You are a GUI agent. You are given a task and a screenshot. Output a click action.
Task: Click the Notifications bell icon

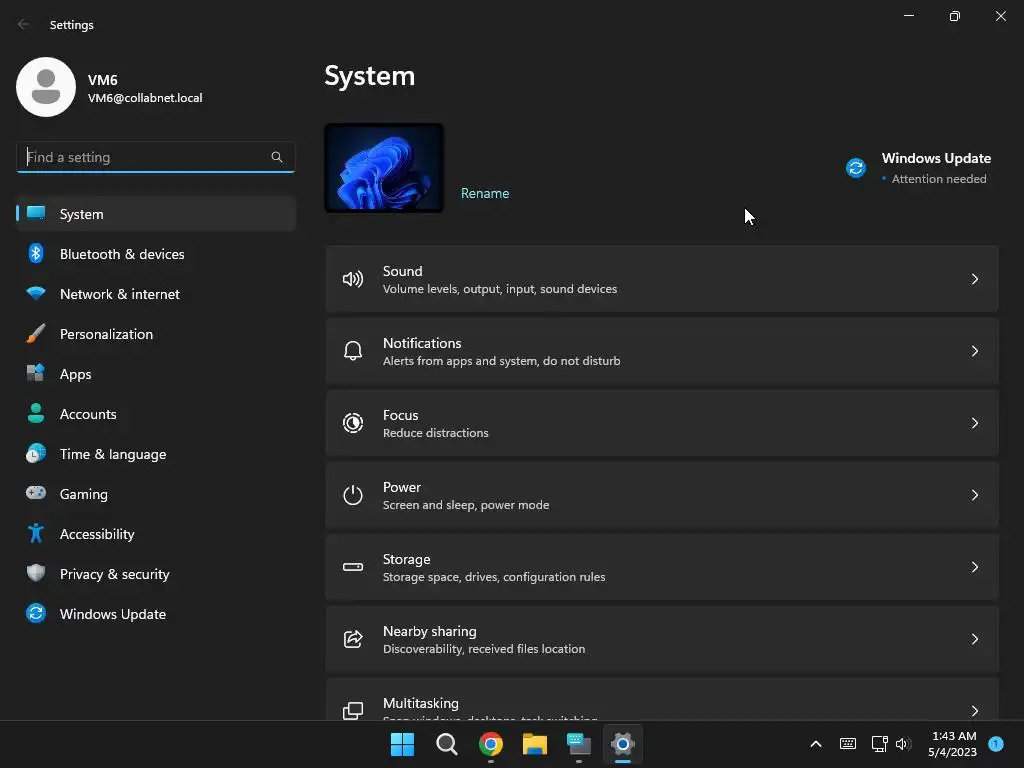(353, 351)
